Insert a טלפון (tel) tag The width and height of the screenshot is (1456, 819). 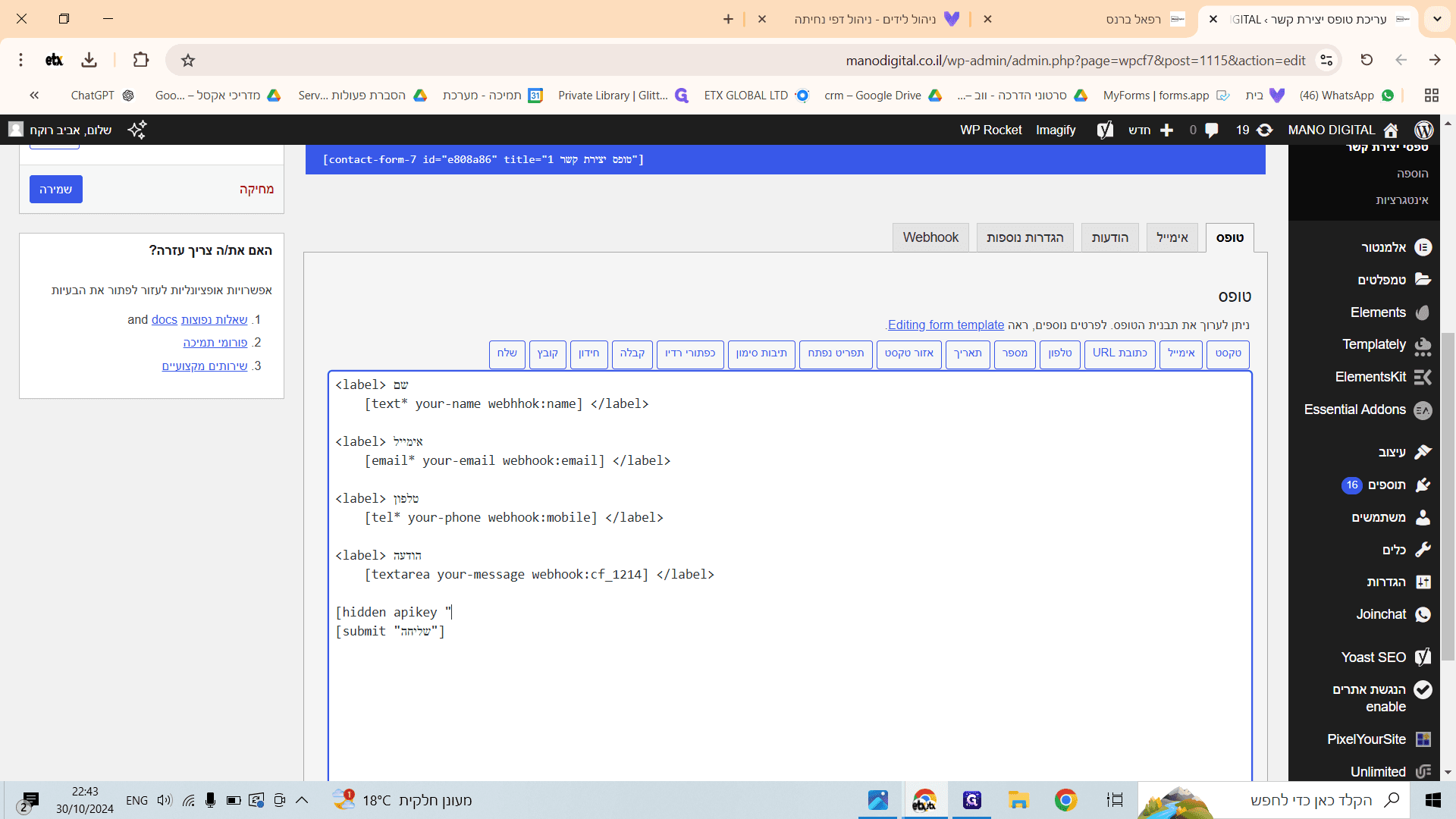click(1060, 354)
